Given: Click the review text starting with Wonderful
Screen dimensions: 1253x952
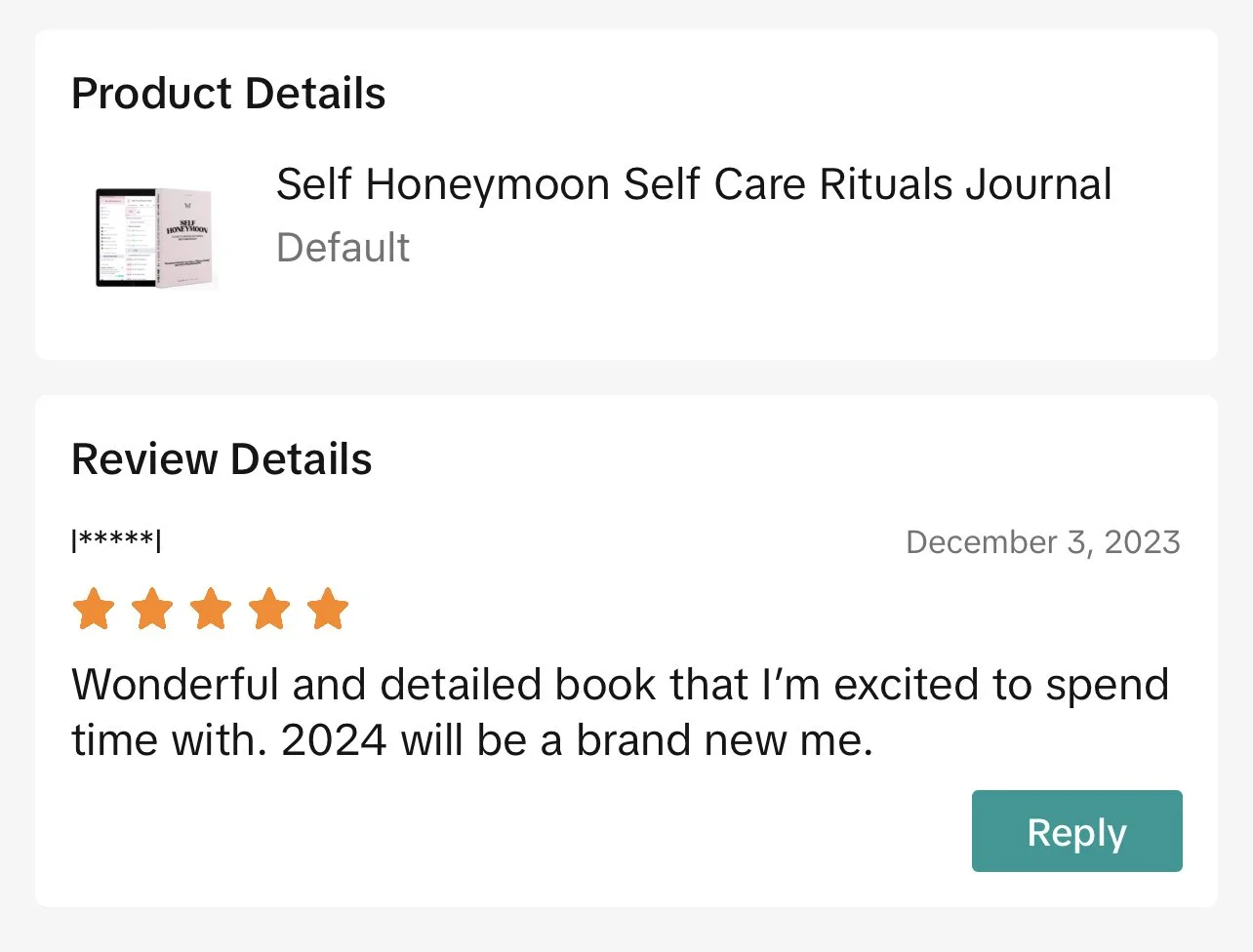Looking at the screenshot, I should click(621, 713).
